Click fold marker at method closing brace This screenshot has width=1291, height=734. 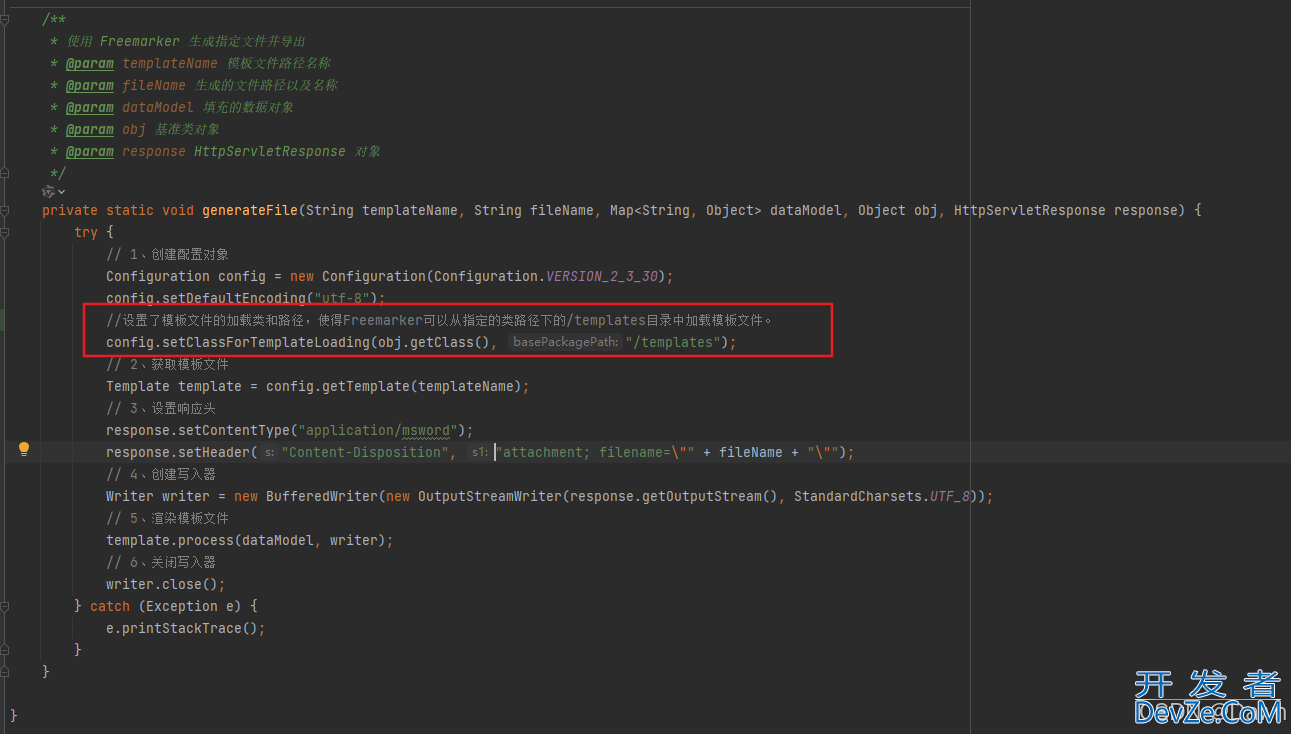click(6, 672)
